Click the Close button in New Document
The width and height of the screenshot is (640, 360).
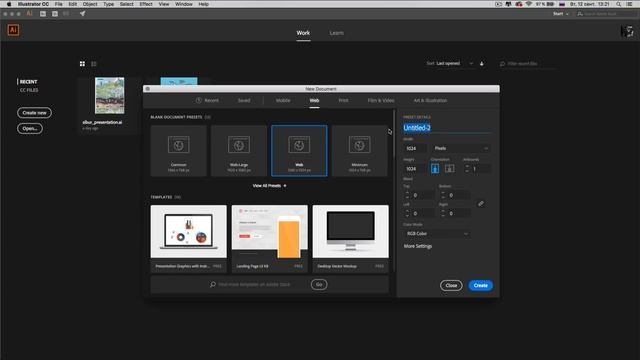pos(451,285)
